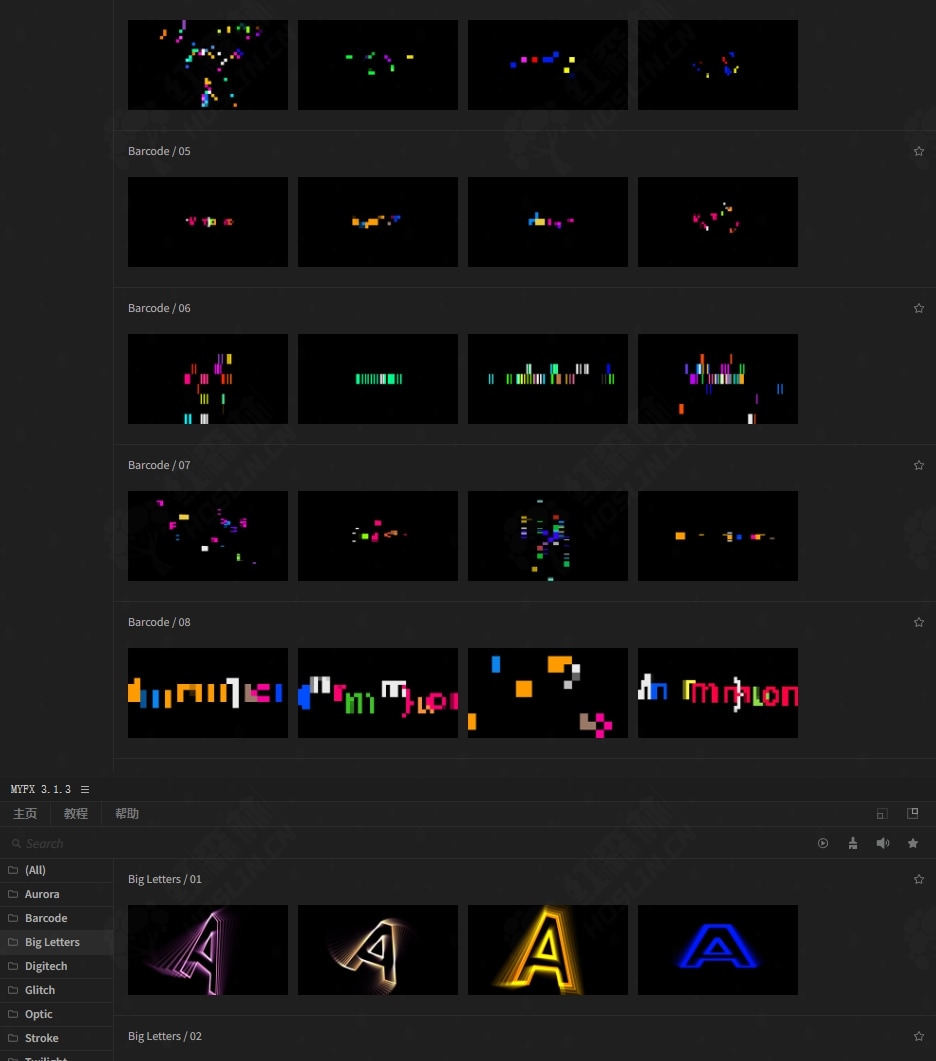This screenshot has width=936, height=1061.
Task: Click the Barcode / 06 heading
Action: [x=159, y=308]
